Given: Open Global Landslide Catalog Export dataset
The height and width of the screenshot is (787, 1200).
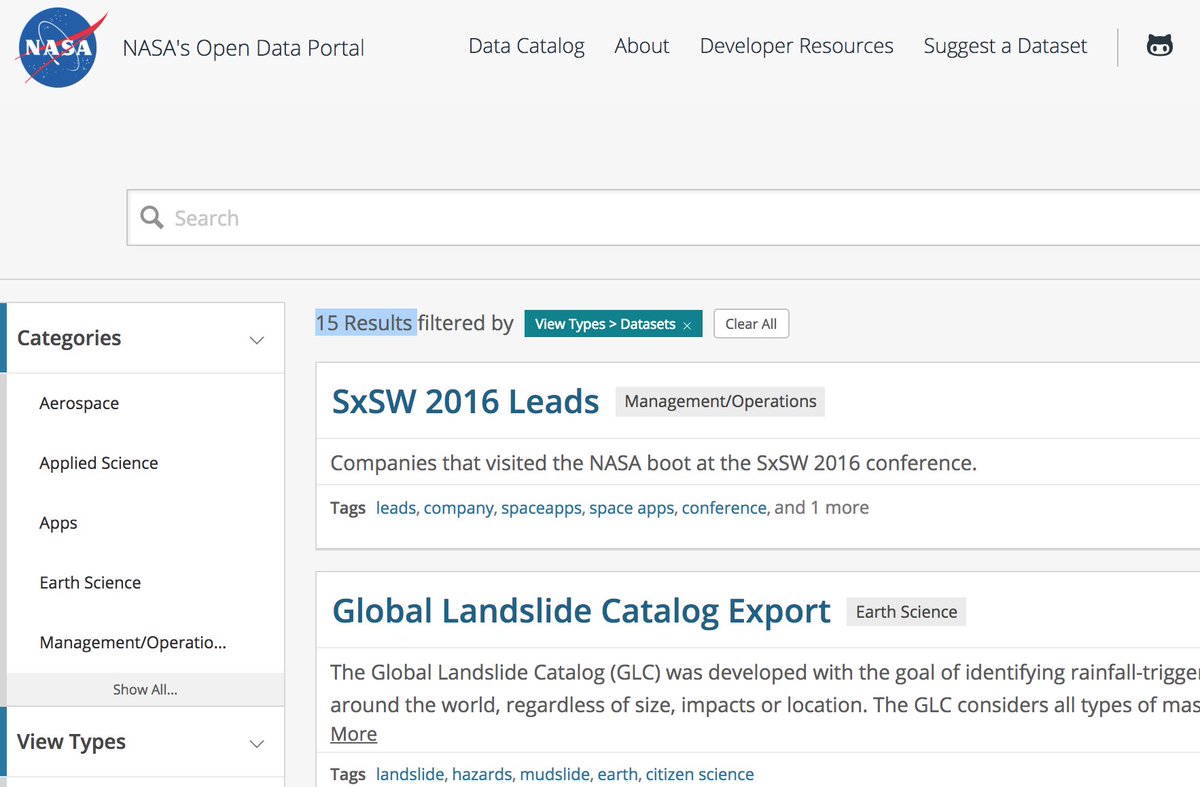Looking at the screenshot, I should point(581,611).
